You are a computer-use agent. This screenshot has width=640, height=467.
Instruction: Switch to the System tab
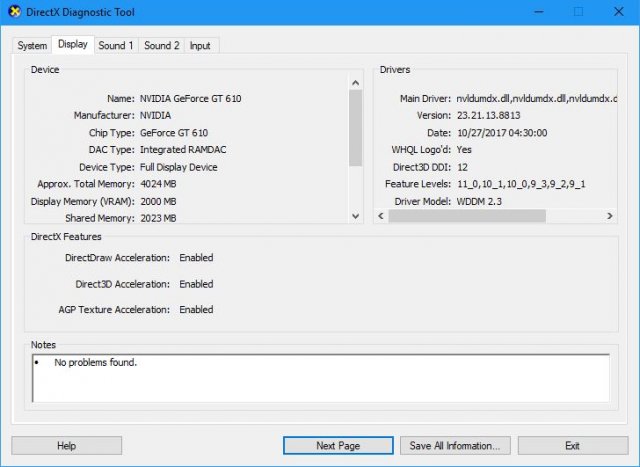pos(32,46)
